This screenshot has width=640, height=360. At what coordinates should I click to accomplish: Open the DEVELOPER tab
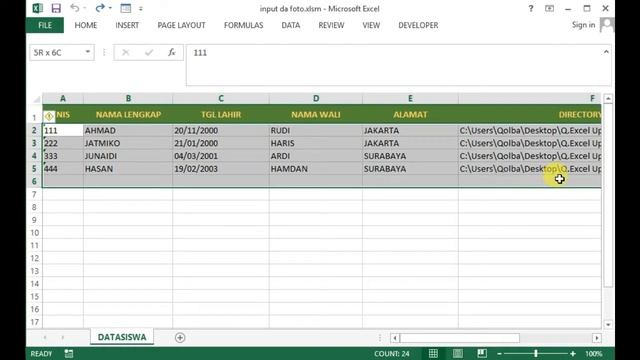[418, 25]
